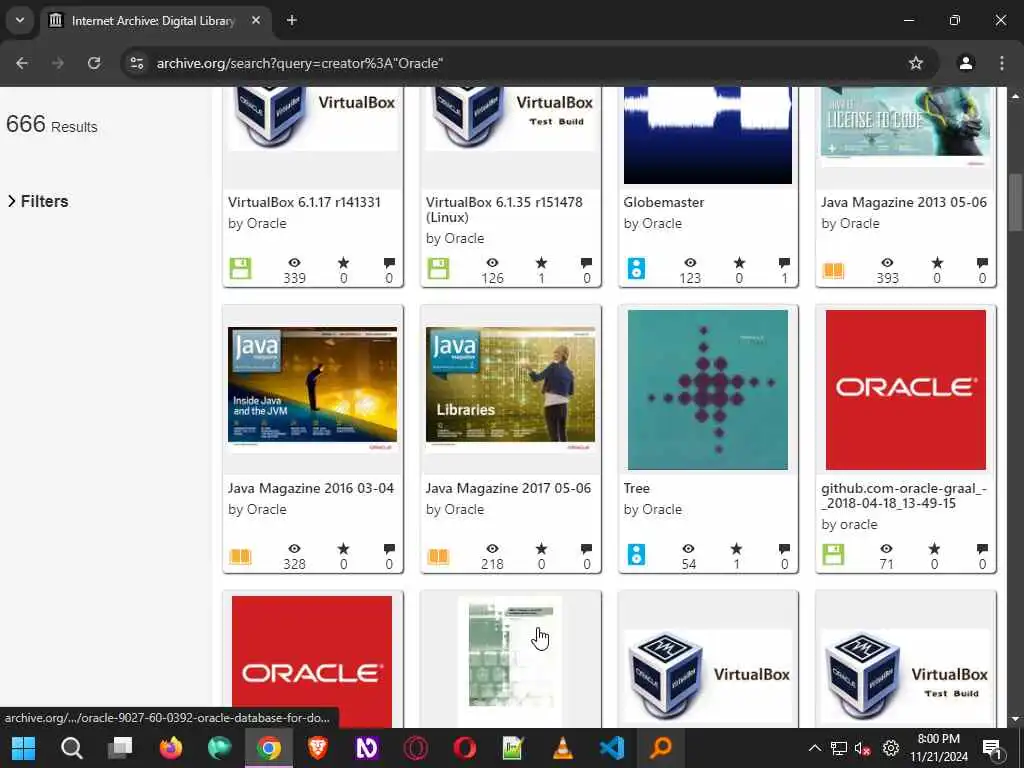Open github.com-oracle-graal_-_2018-04-18 title link

(x=904, y=496)
